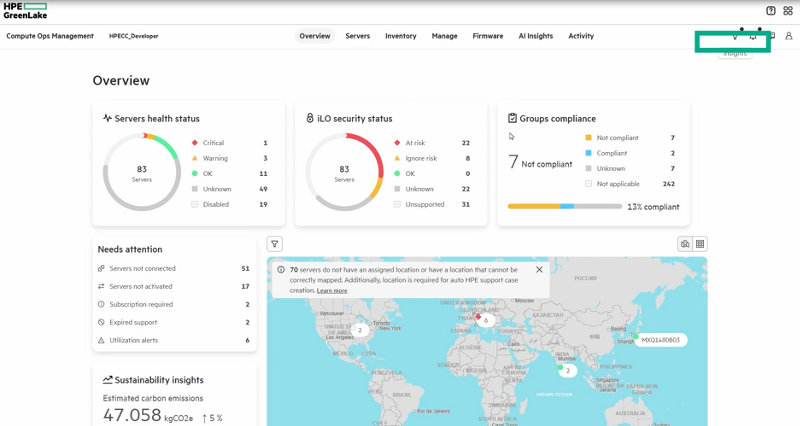Click the icon beside Subscription required
800x426 pixels.
coord(101,304)
